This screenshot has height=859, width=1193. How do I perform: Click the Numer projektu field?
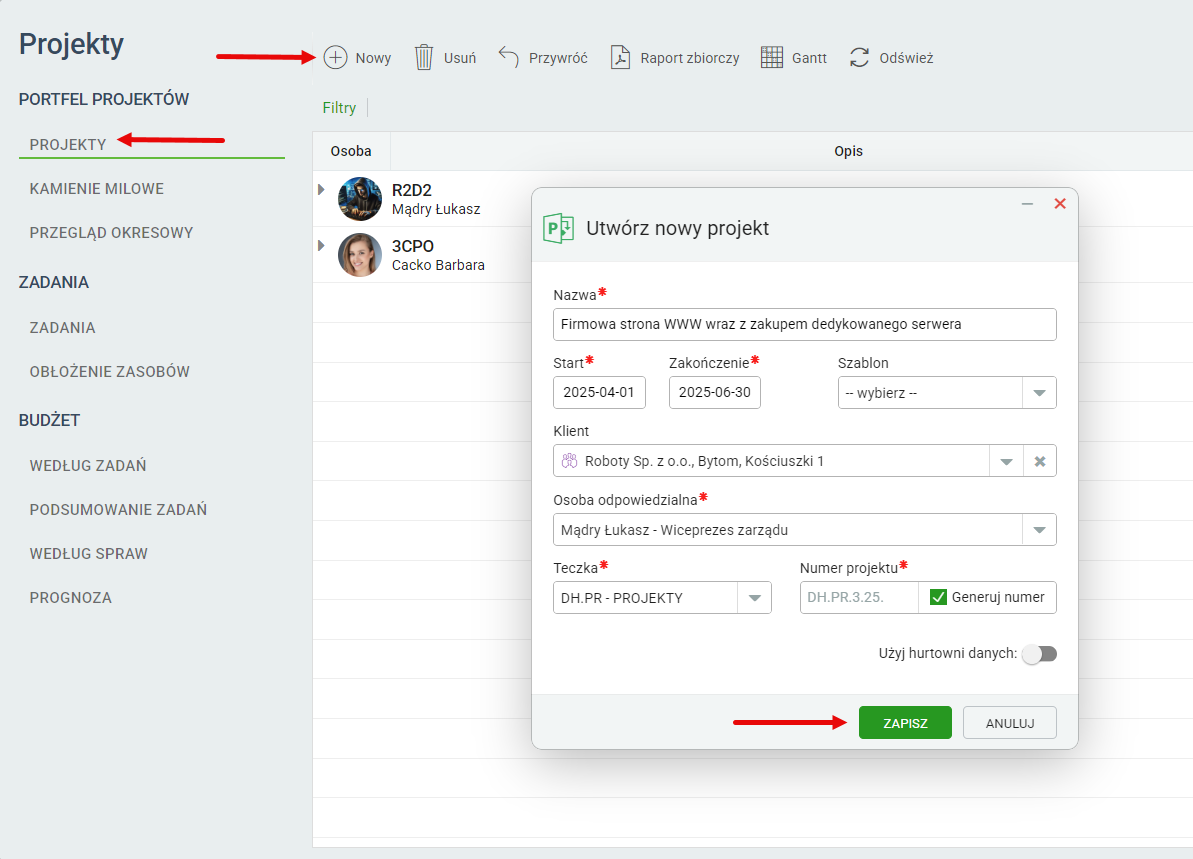tap(859, 597)
